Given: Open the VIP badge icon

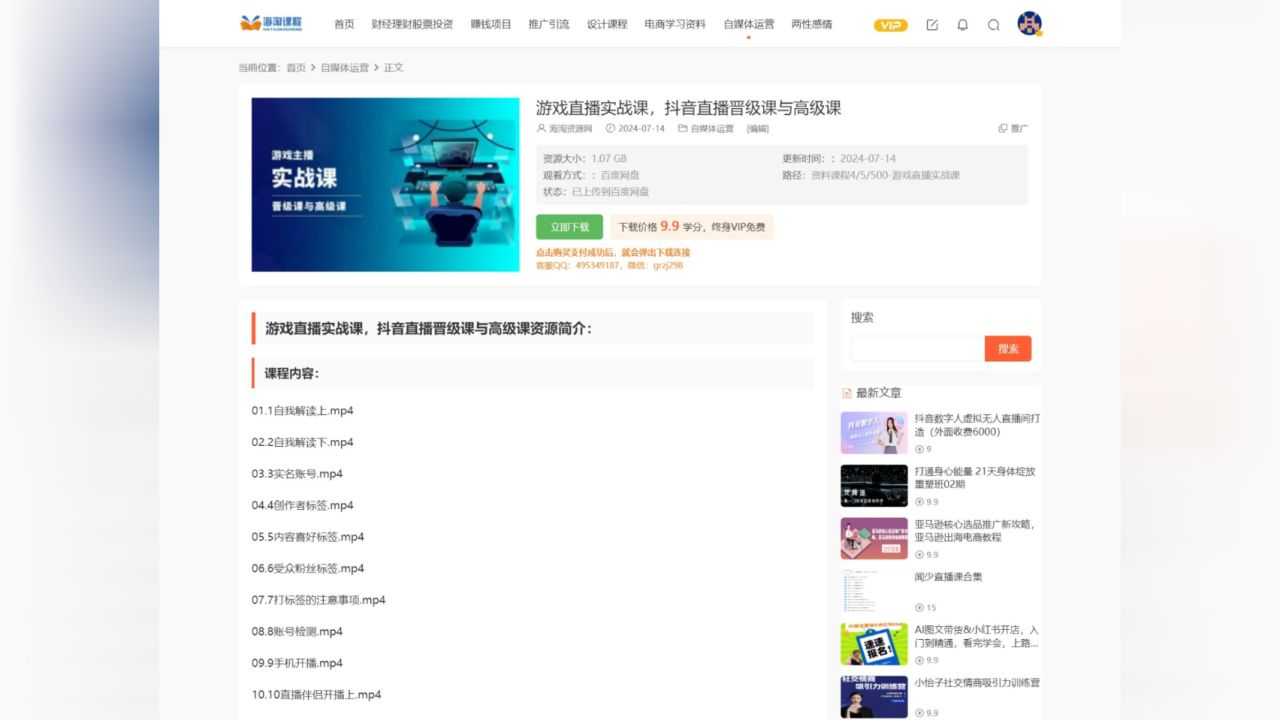Looking at the screenshot, I should tap(891, 25).
